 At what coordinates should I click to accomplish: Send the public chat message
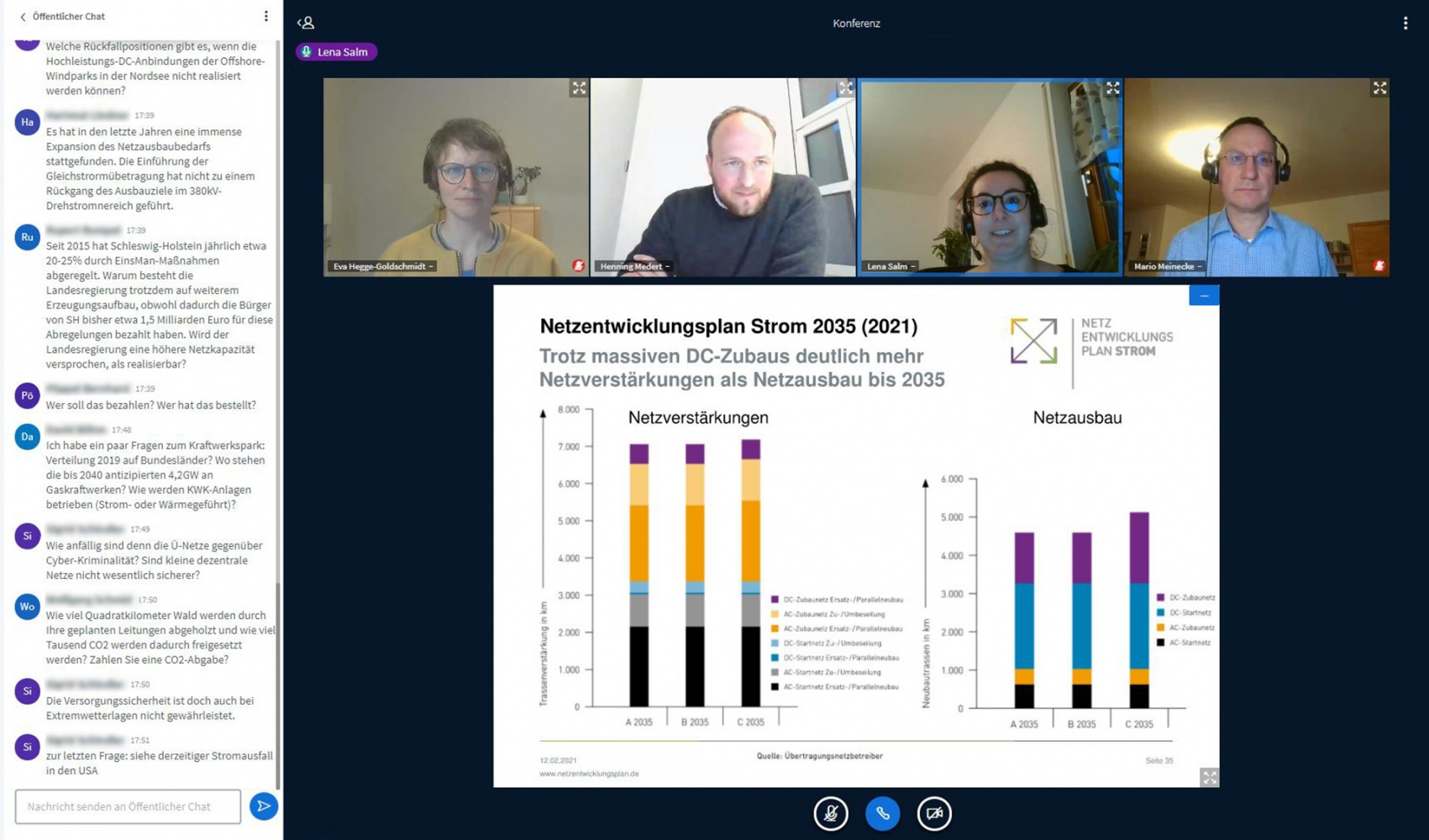[263, 806]
